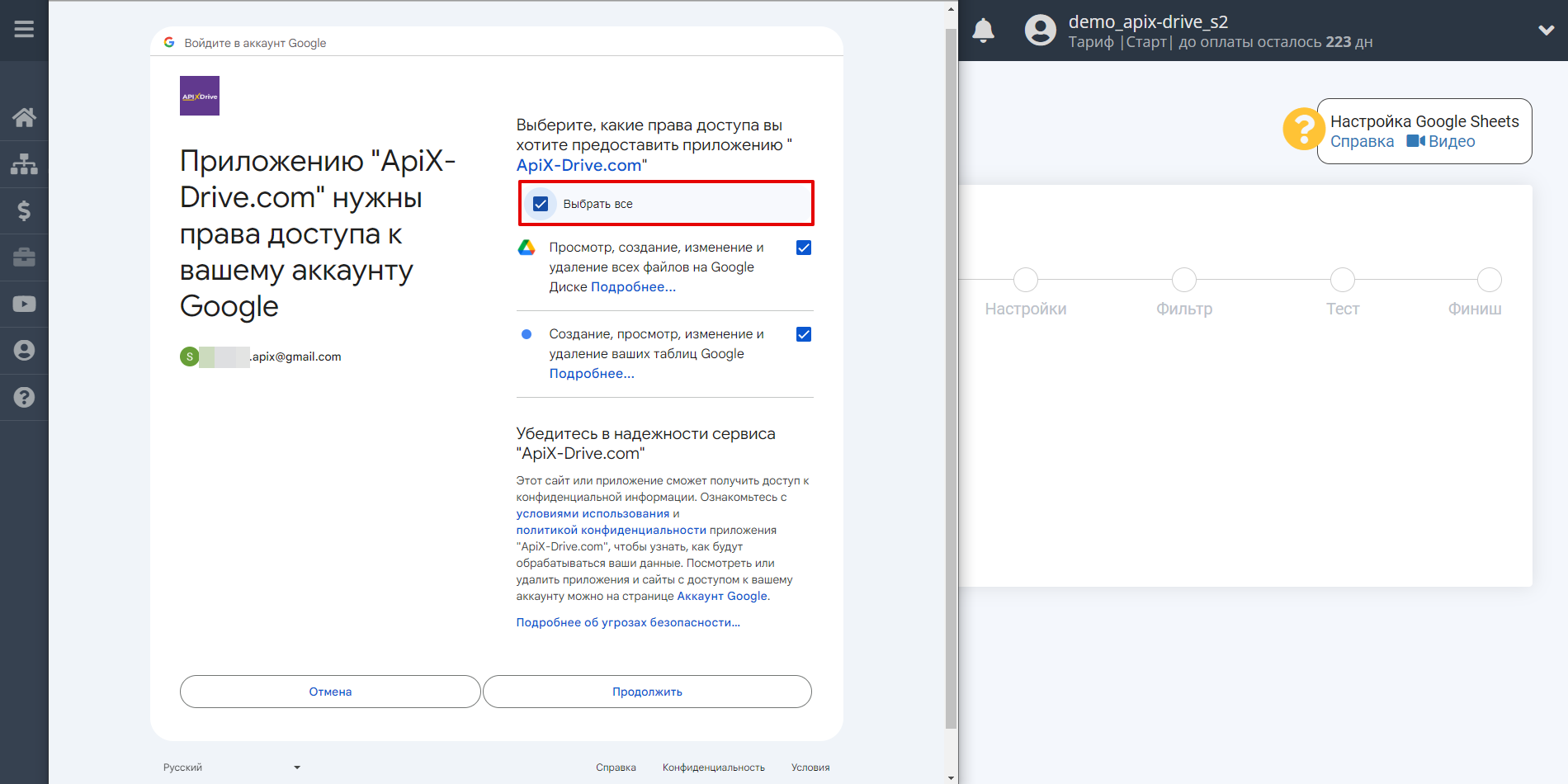The image size is (1568, 784).
Task: Click the popup vertical scrollbar thumb
Action: tap(951, 378)
